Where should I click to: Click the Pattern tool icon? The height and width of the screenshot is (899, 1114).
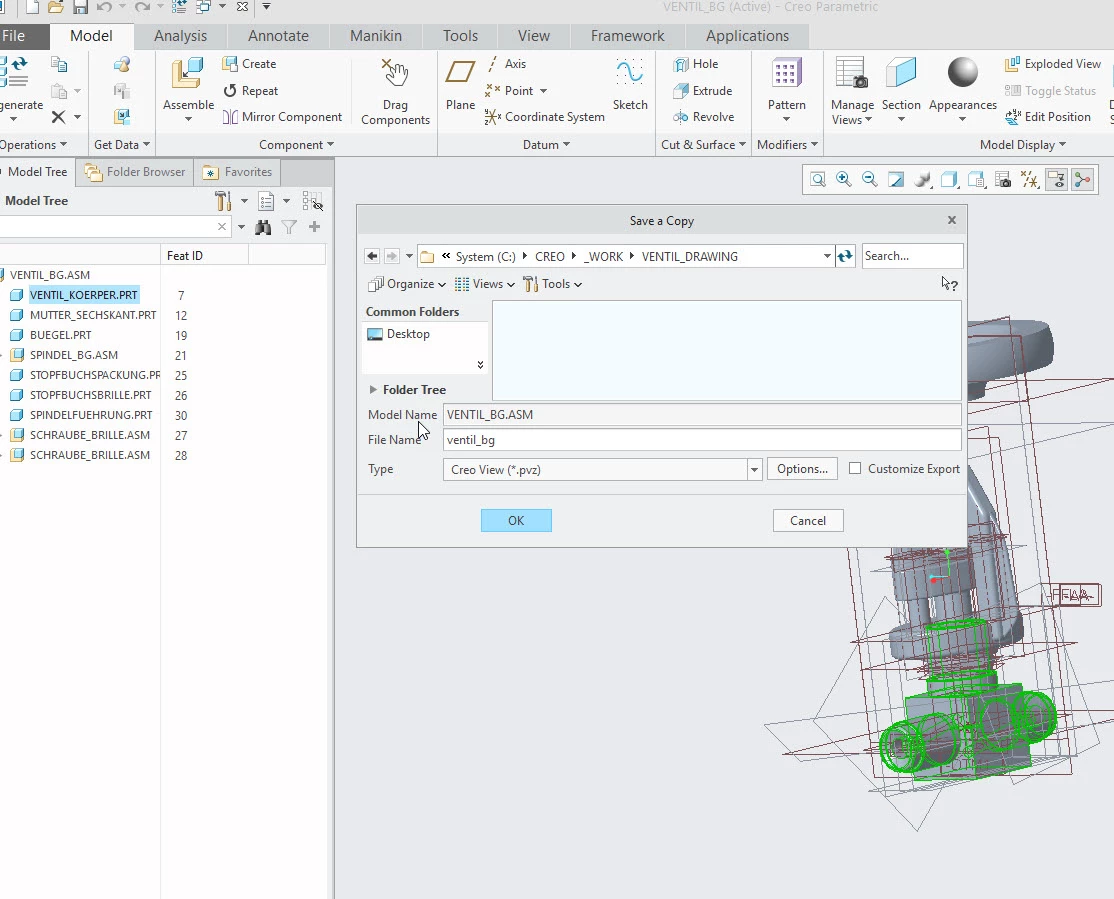coord(786,76)
